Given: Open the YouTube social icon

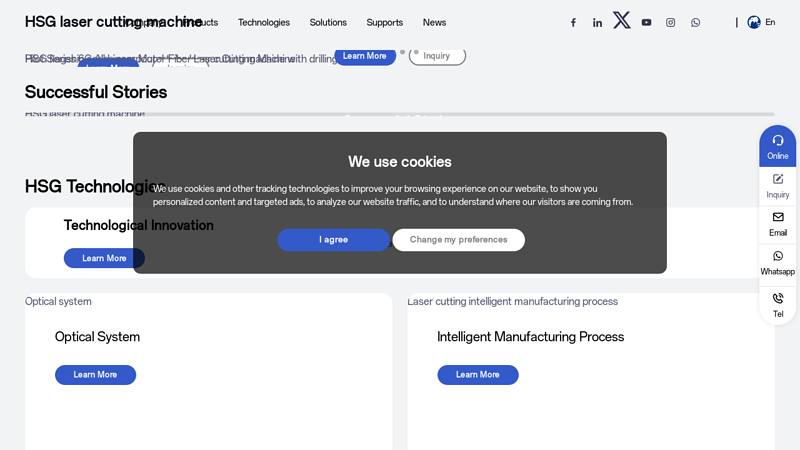Looking at the screenshot, I should 646,22.
